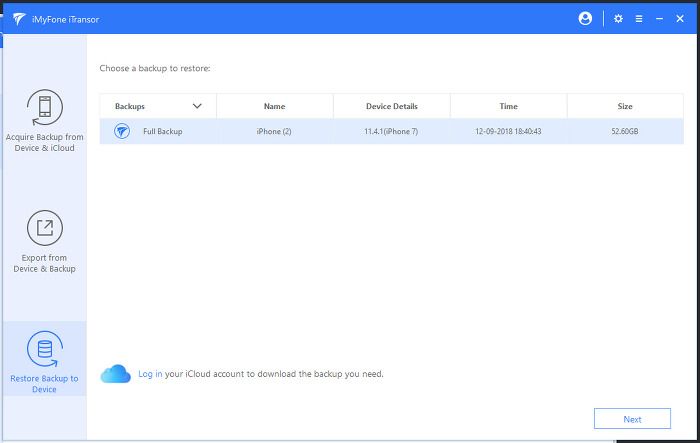Click the Next button
Screen dimensions: 700x443
tap(632, 419)
